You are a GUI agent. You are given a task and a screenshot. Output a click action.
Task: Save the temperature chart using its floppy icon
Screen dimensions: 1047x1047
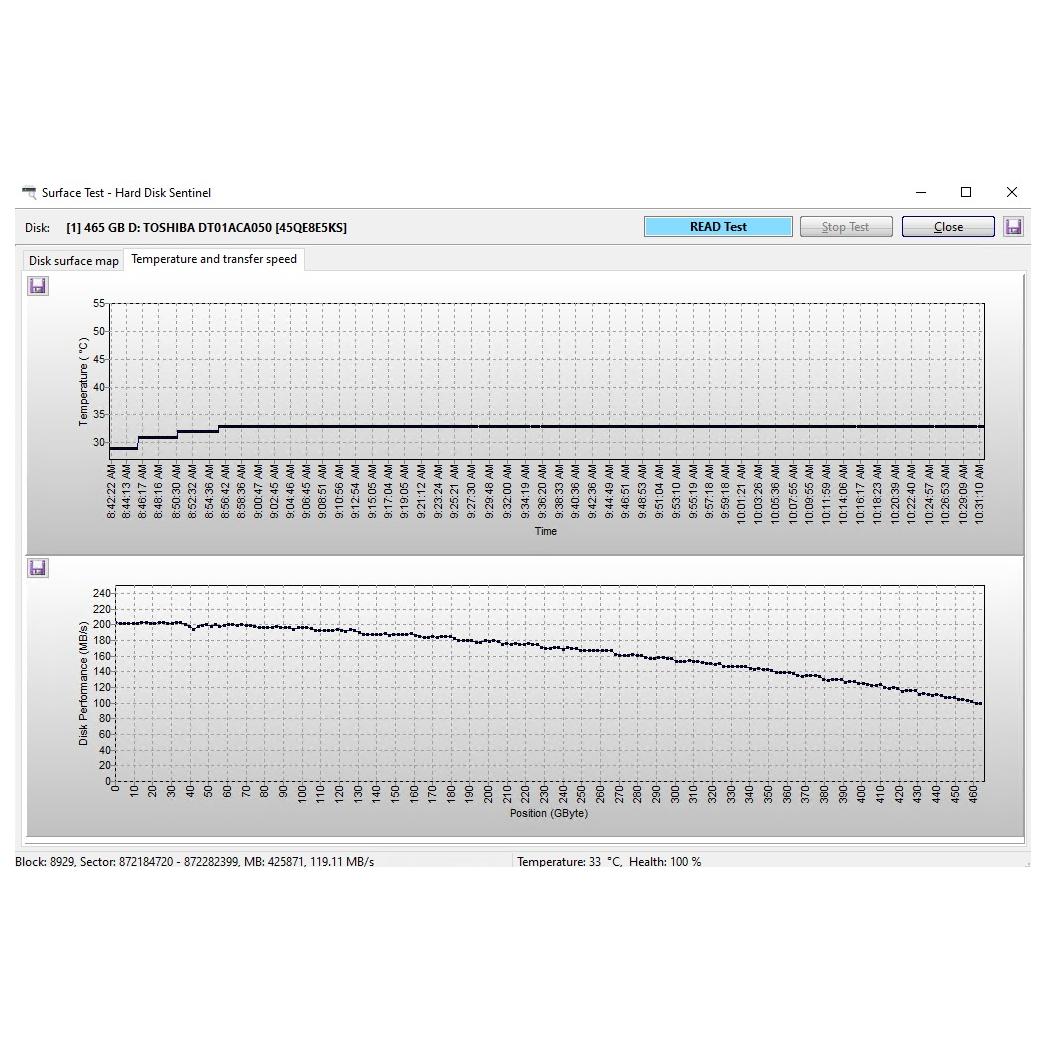pyautogui.click(x=38, y=286)
